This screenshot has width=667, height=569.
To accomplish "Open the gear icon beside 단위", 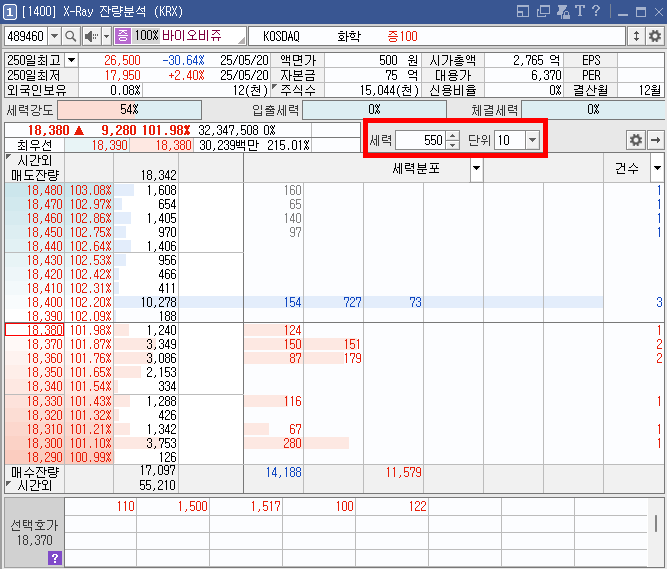I will pos(636,140).
